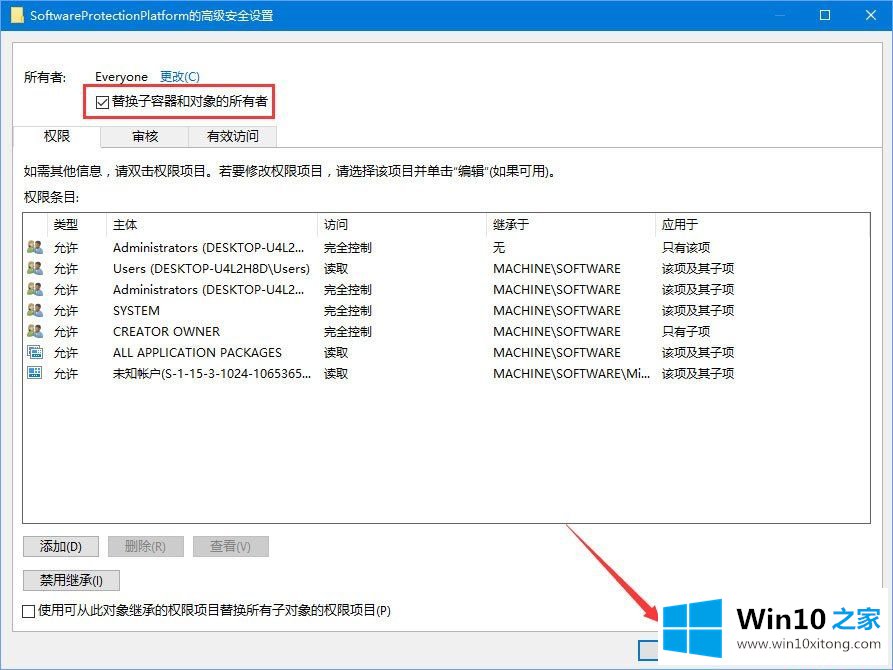Image resolution: width=893 pixels, height=670 pixels.
Task: Sort by the 访问 column header
Action: click(402, 224)
